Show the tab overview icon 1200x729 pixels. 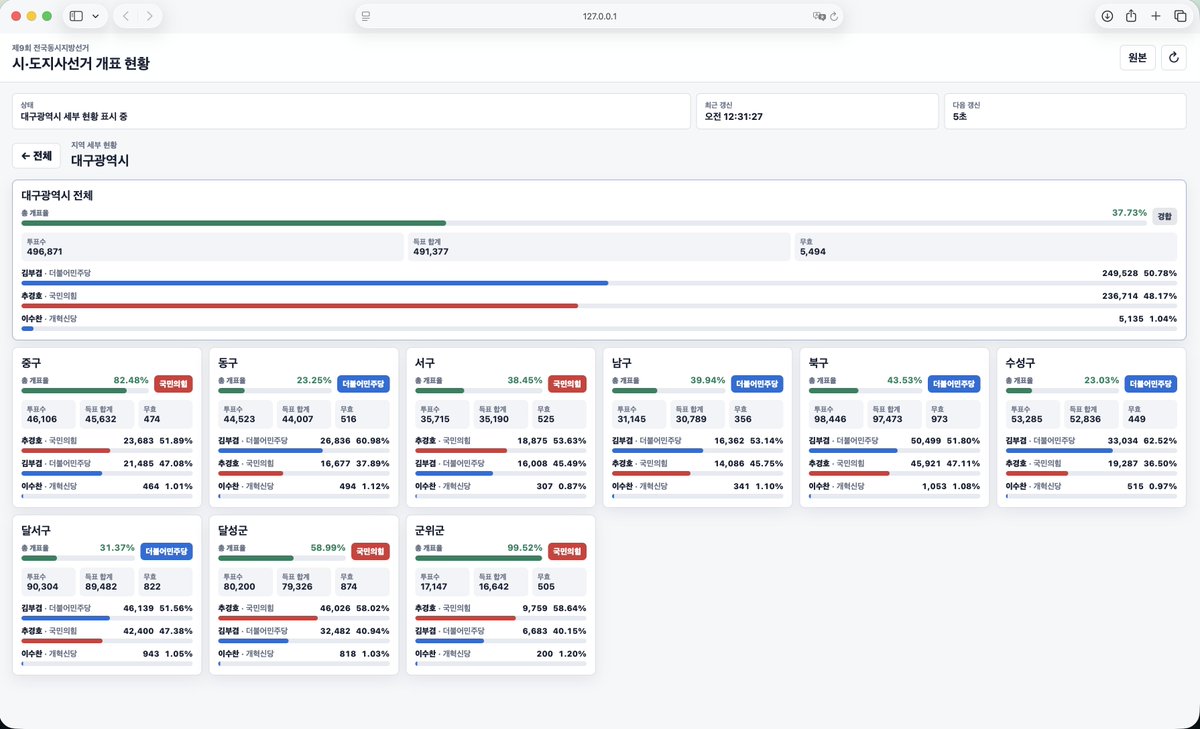click(1180, 16)
